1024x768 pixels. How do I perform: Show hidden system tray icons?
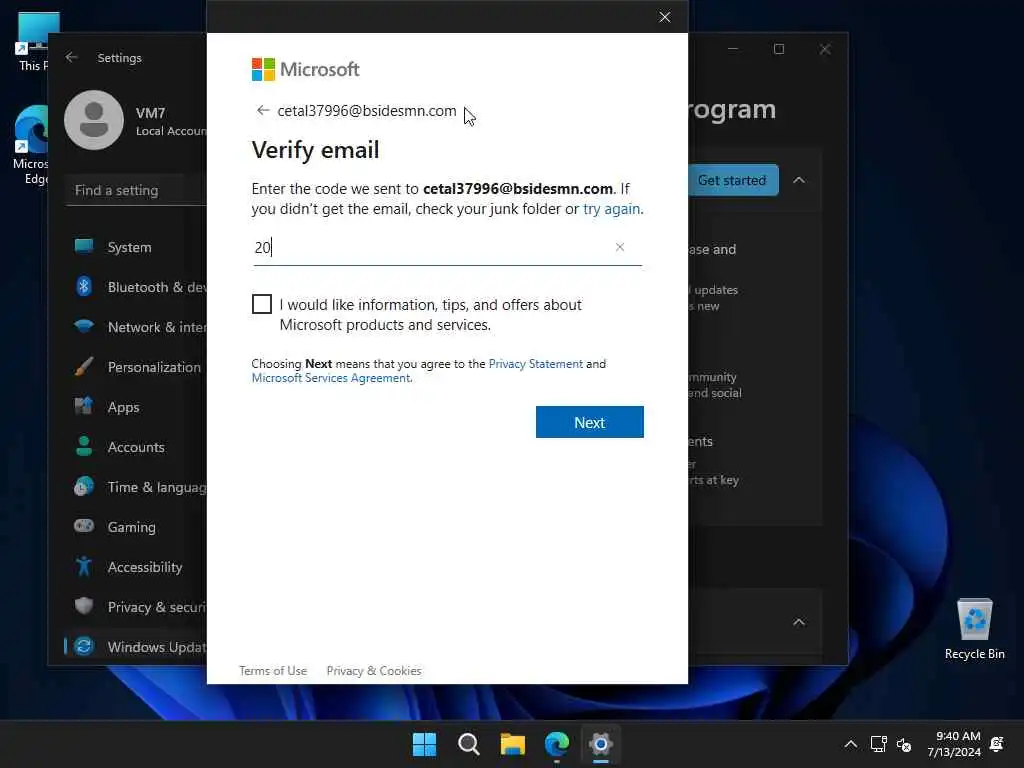[850, 744]
